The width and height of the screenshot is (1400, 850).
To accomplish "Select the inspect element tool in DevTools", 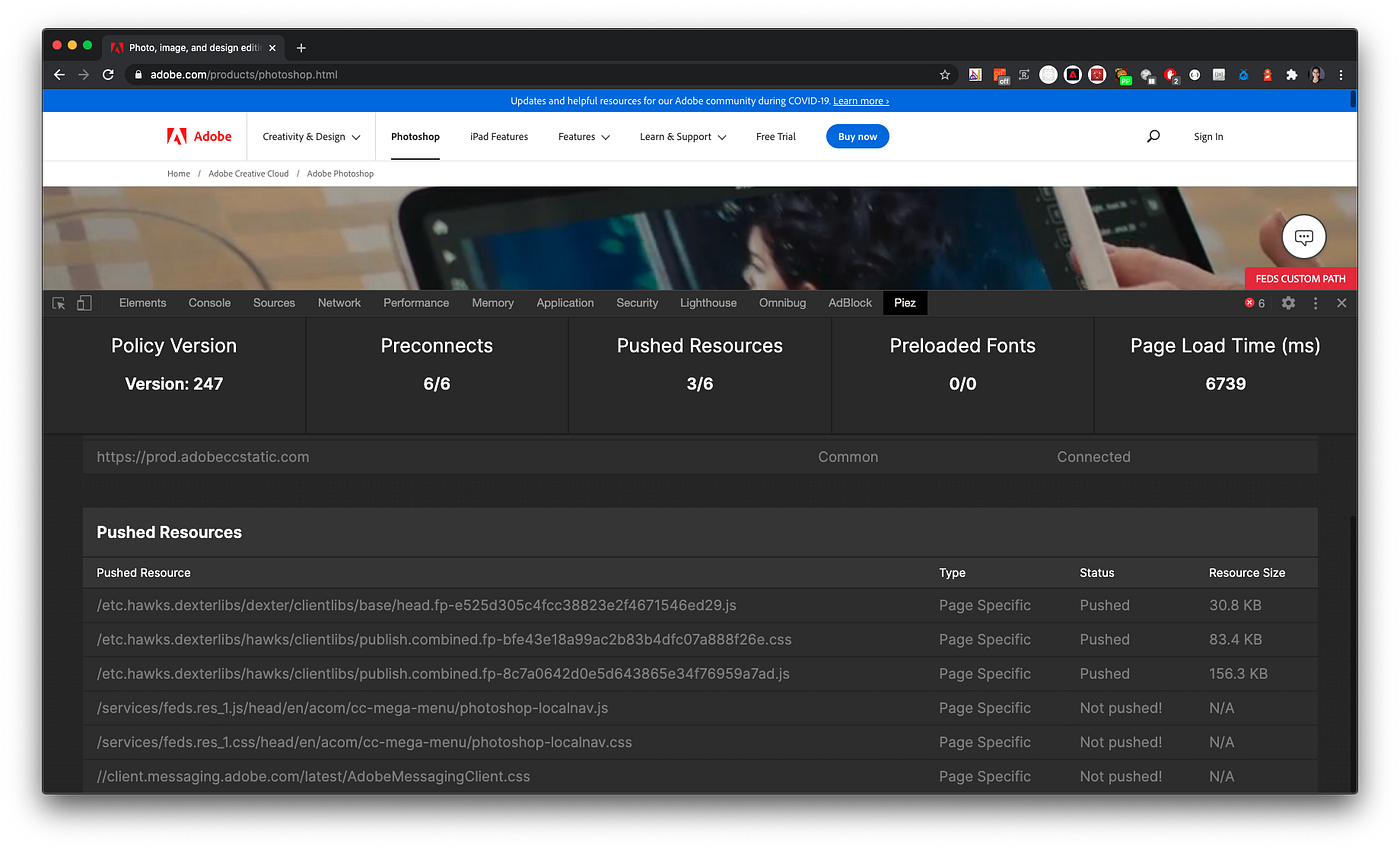I will point(58,302).
